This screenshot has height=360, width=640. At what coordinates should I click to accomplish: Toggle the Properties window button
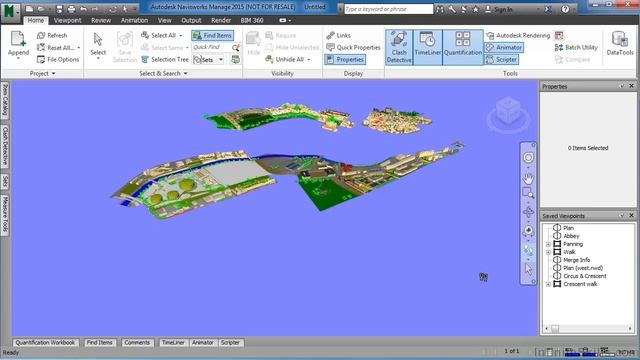tap(345, 60)
